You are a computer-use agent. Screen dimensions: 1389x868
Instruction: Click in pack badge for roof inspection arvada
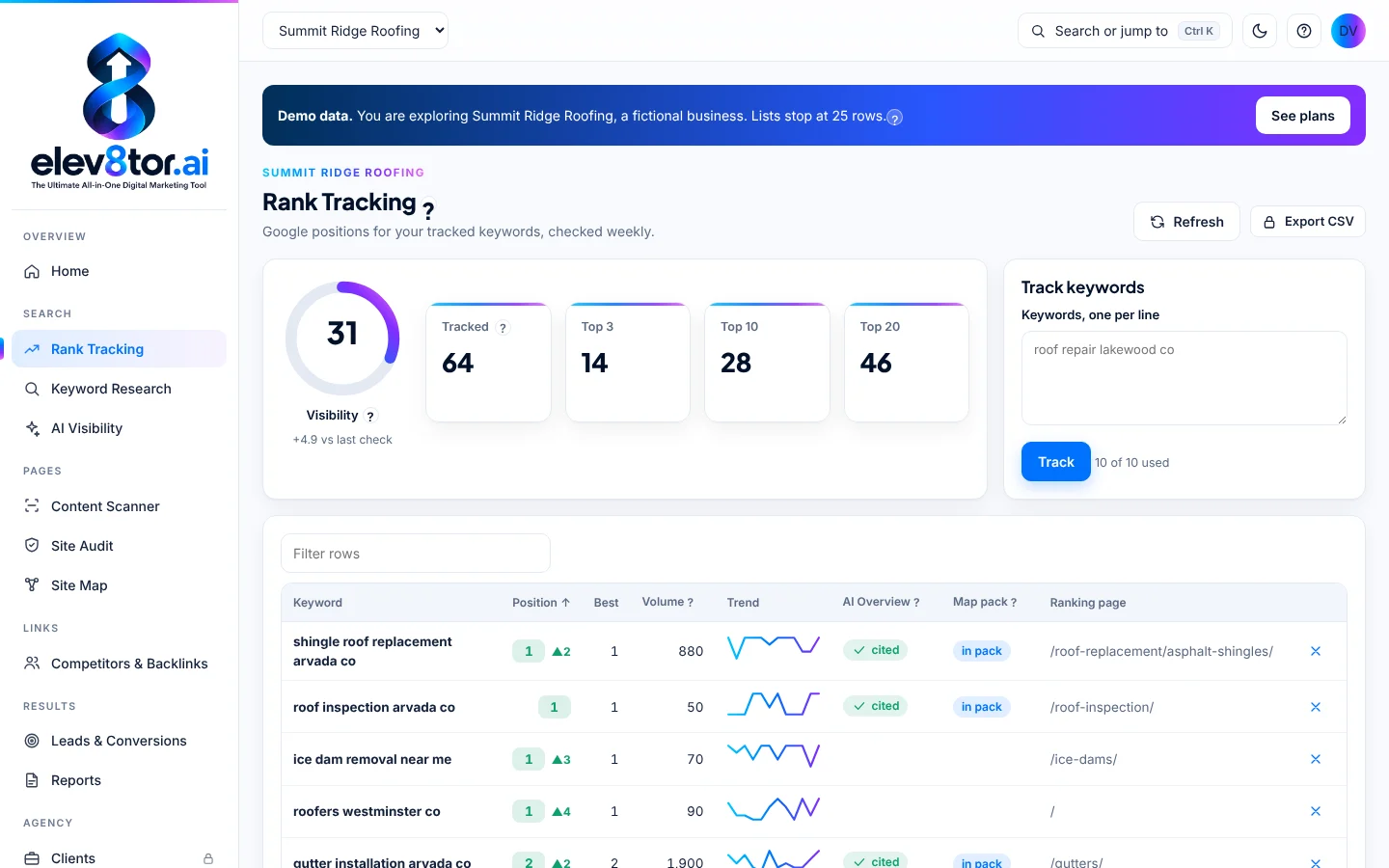point(982,707)
